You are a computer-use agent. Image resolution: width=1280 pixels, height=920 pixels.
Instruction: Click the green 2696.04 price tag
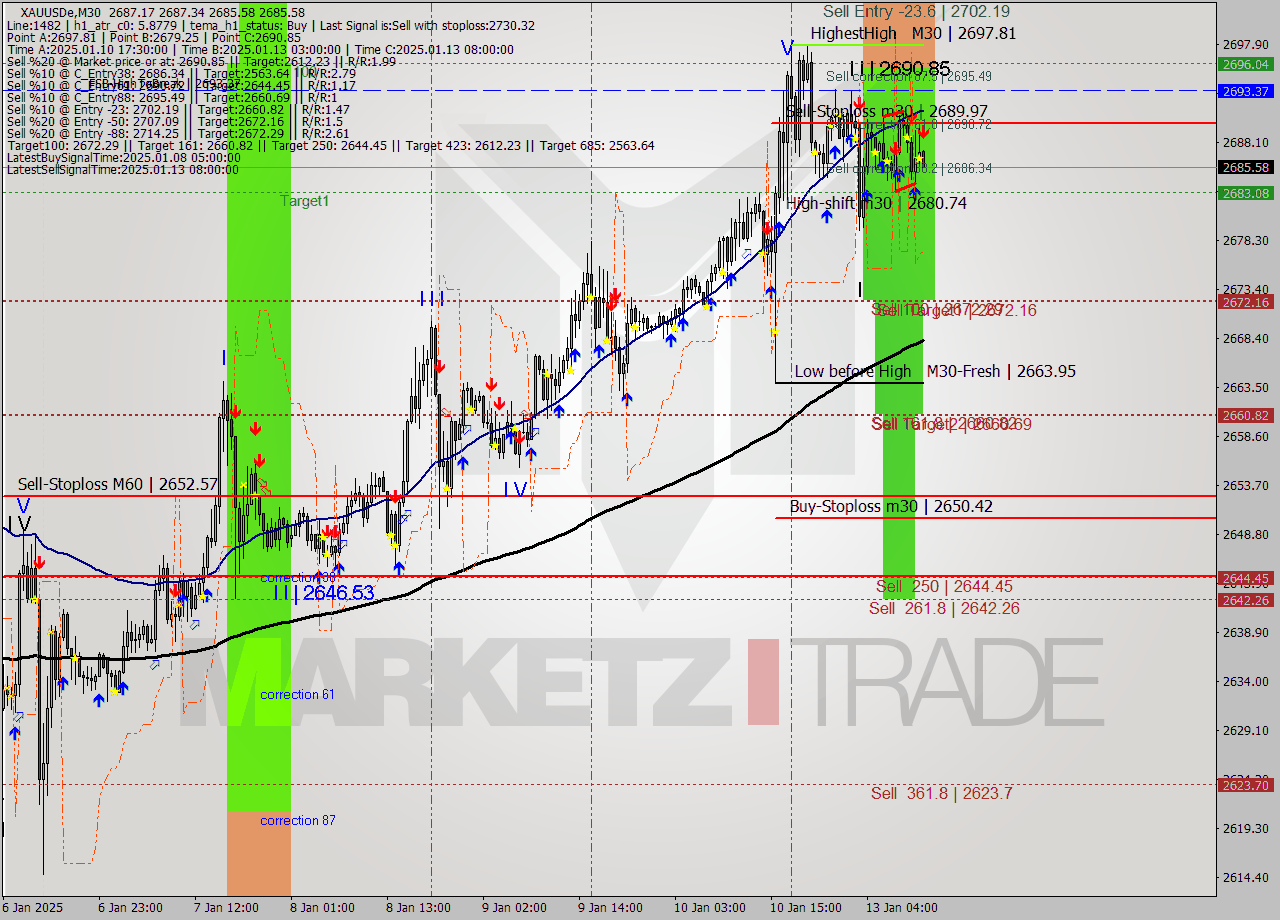coord(1245,64)
